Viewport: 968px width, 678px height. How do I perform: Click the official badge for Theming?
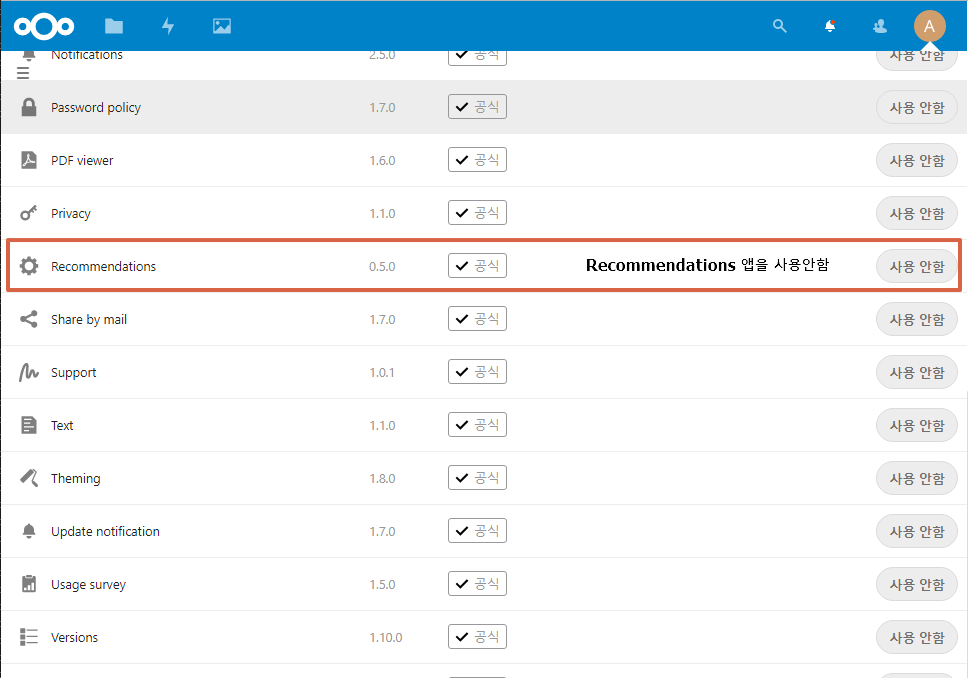click(477, 478)
